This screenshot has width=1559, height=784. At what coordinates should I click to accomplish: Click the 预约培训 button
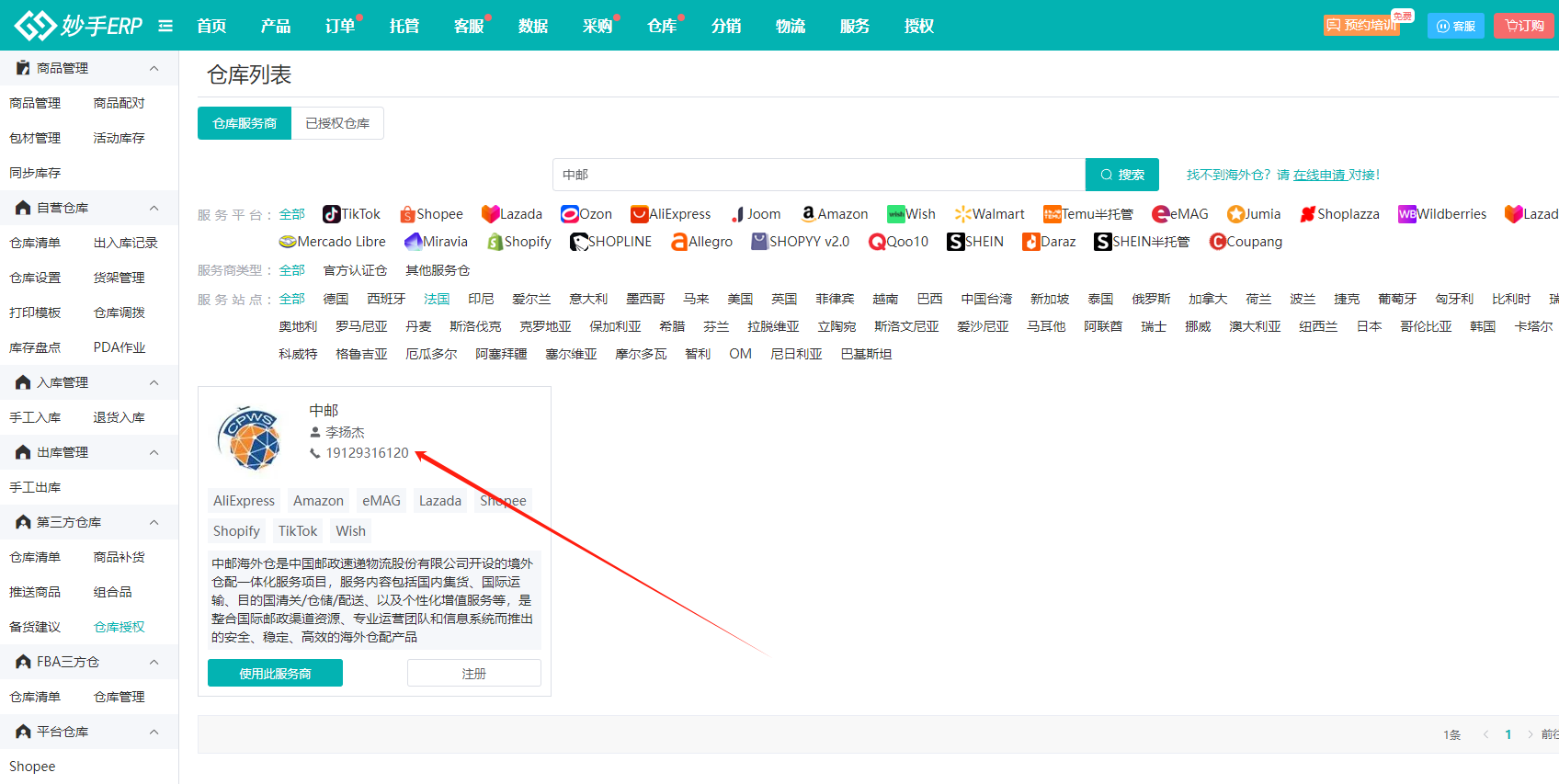tap(1362, 26)
